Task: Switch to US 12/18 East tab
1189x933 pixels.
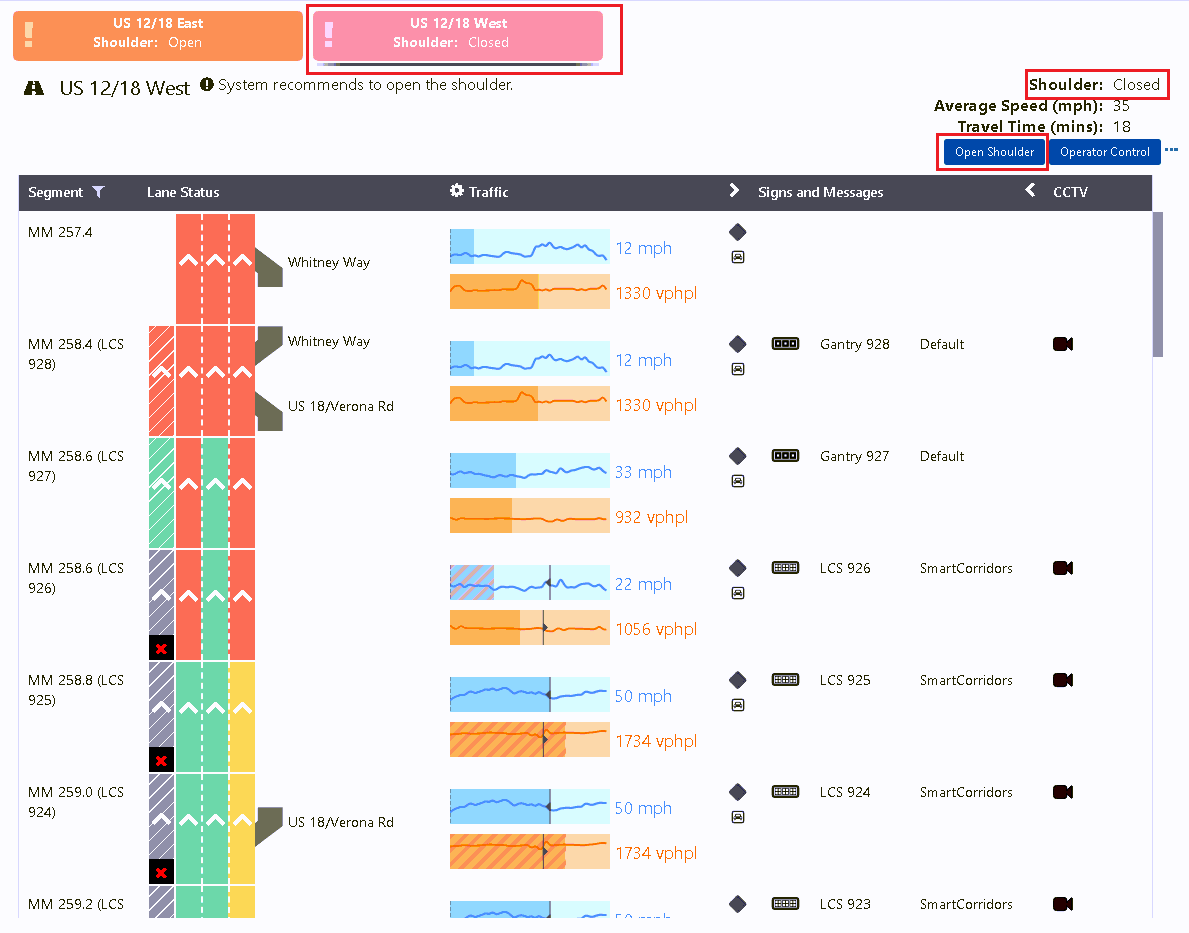Action: [x=158, y=35]
